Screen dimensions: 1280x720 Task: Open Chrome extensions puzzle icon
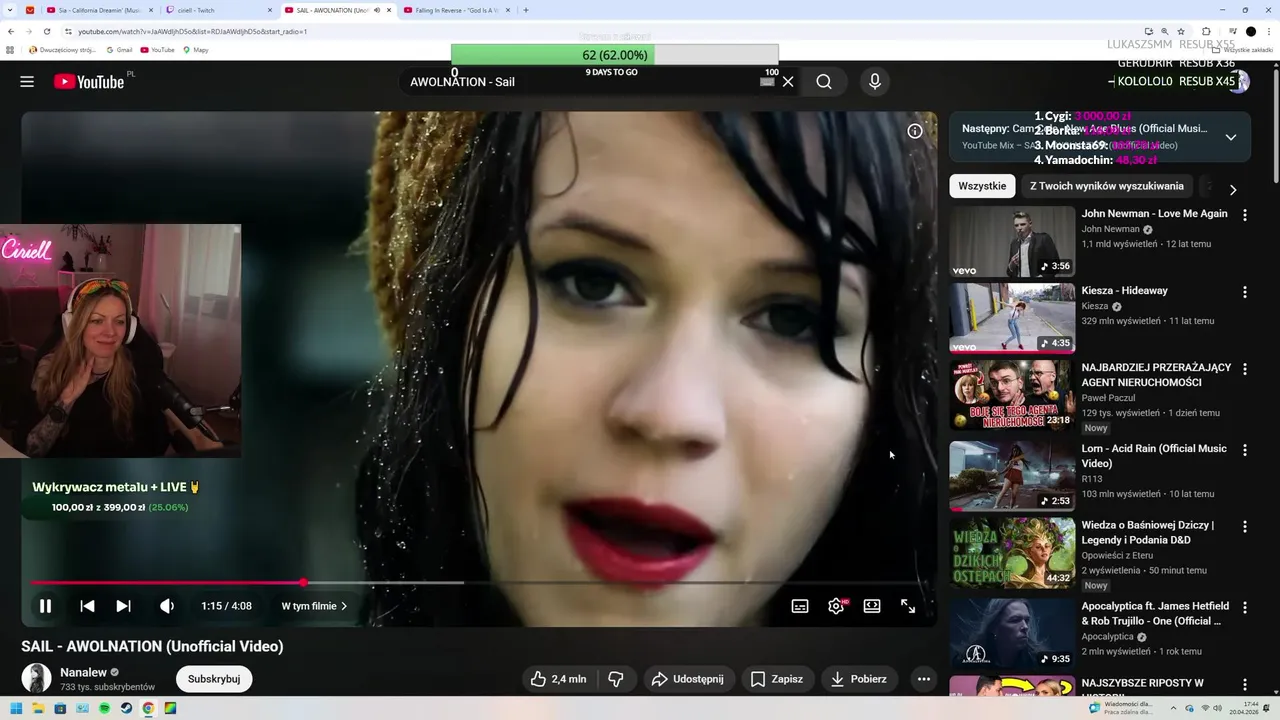click(1206, 31)
